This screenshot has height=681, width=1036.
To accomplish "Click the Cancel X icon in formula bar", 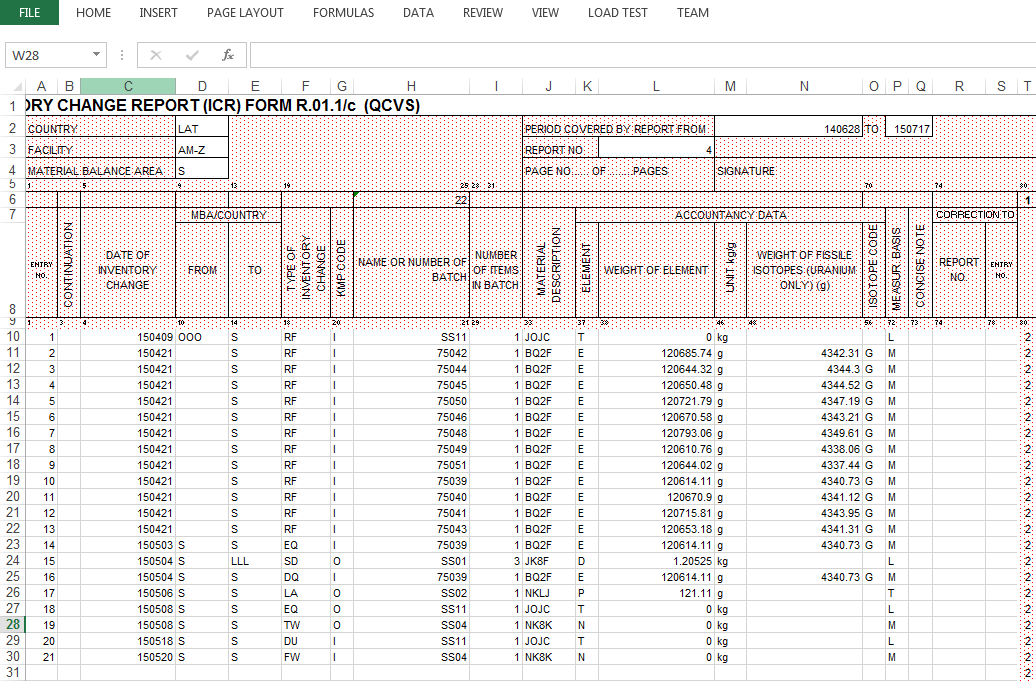I will [x=156, y=54].
